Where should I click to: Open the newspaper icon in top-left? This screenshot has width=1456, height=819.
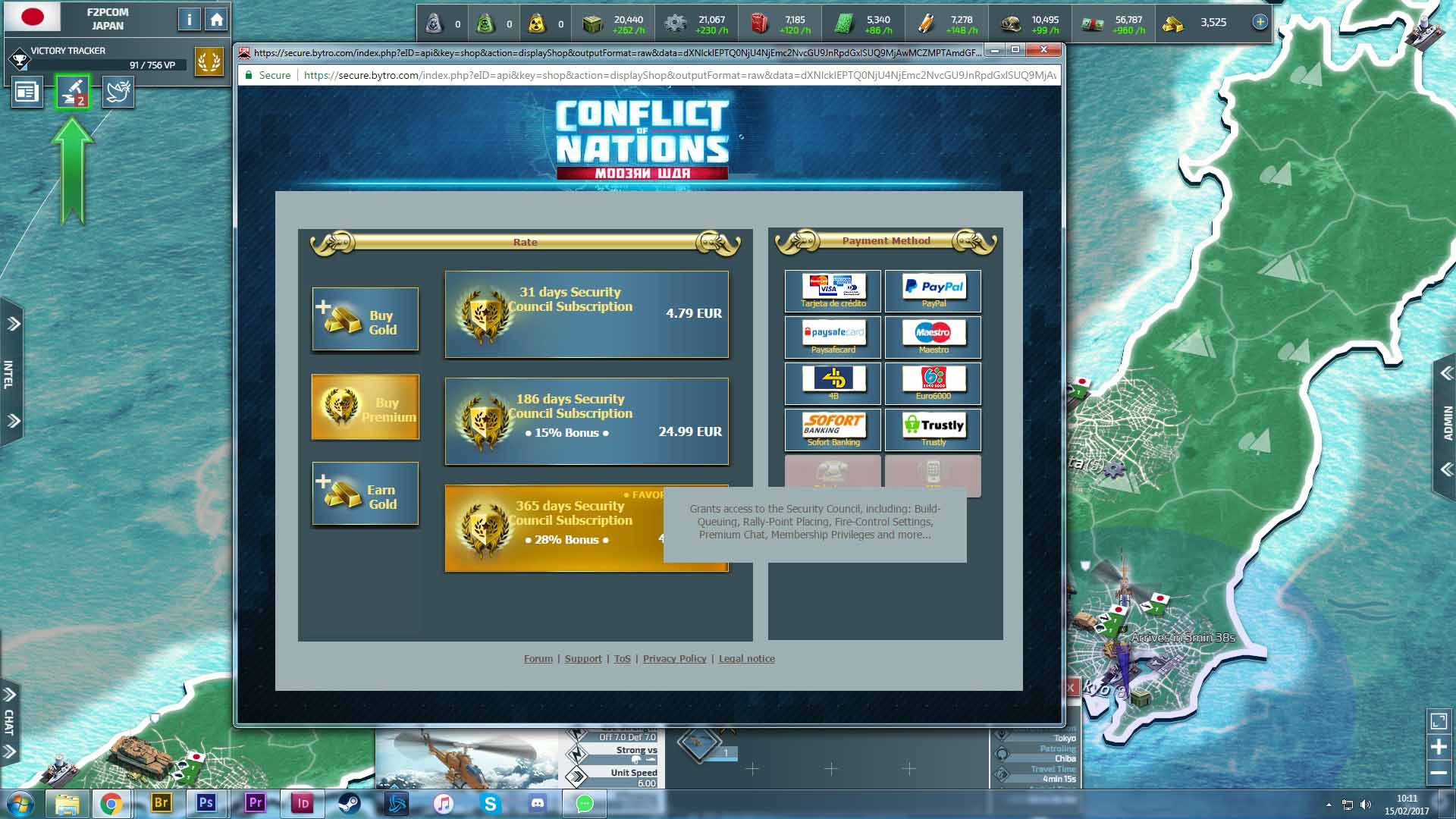click(x=27, y=92)
